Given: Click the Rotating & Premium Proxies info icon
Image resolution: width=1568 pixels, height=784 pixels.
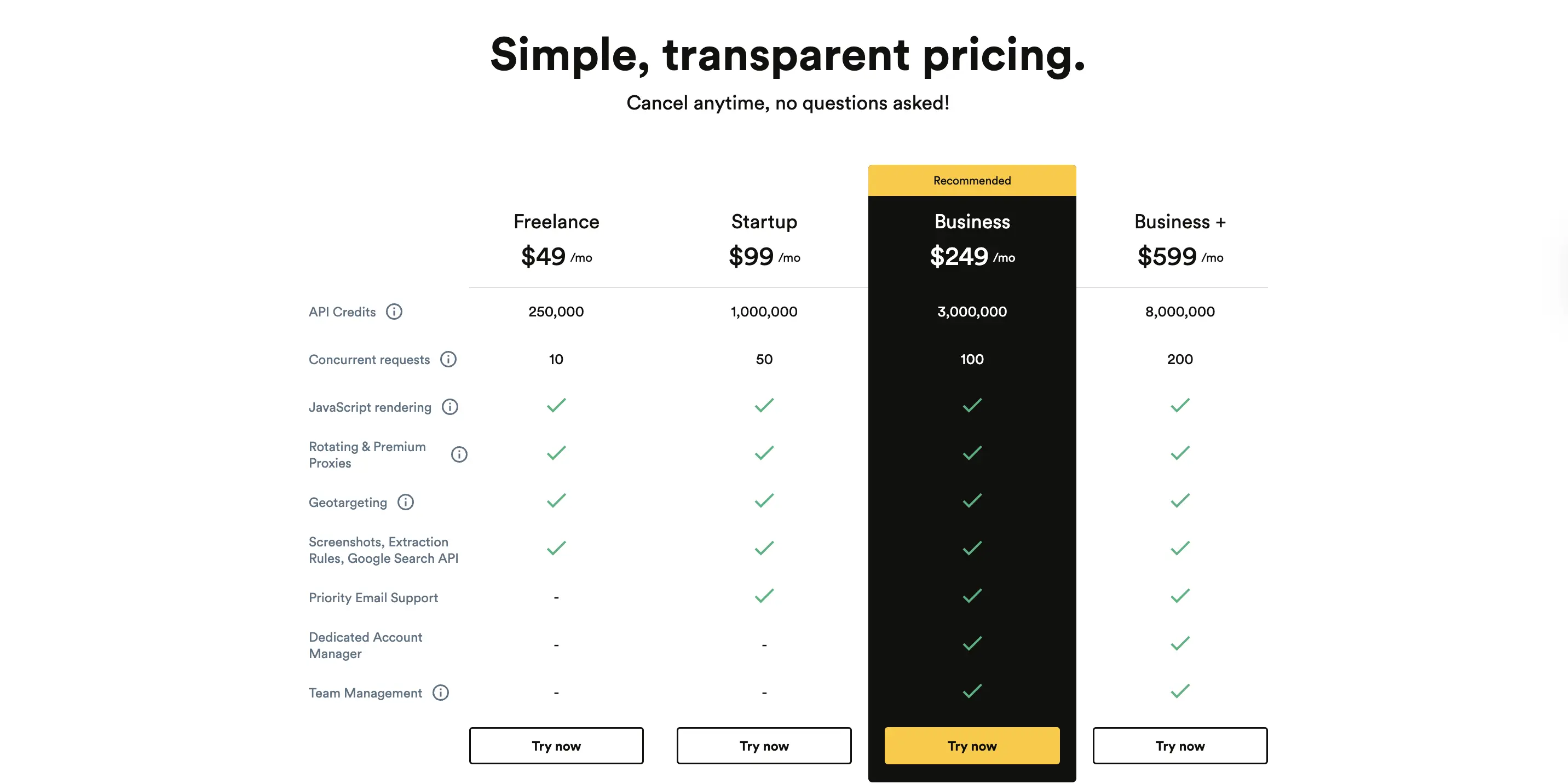Looking at the screenshot, I should point(459,454).
